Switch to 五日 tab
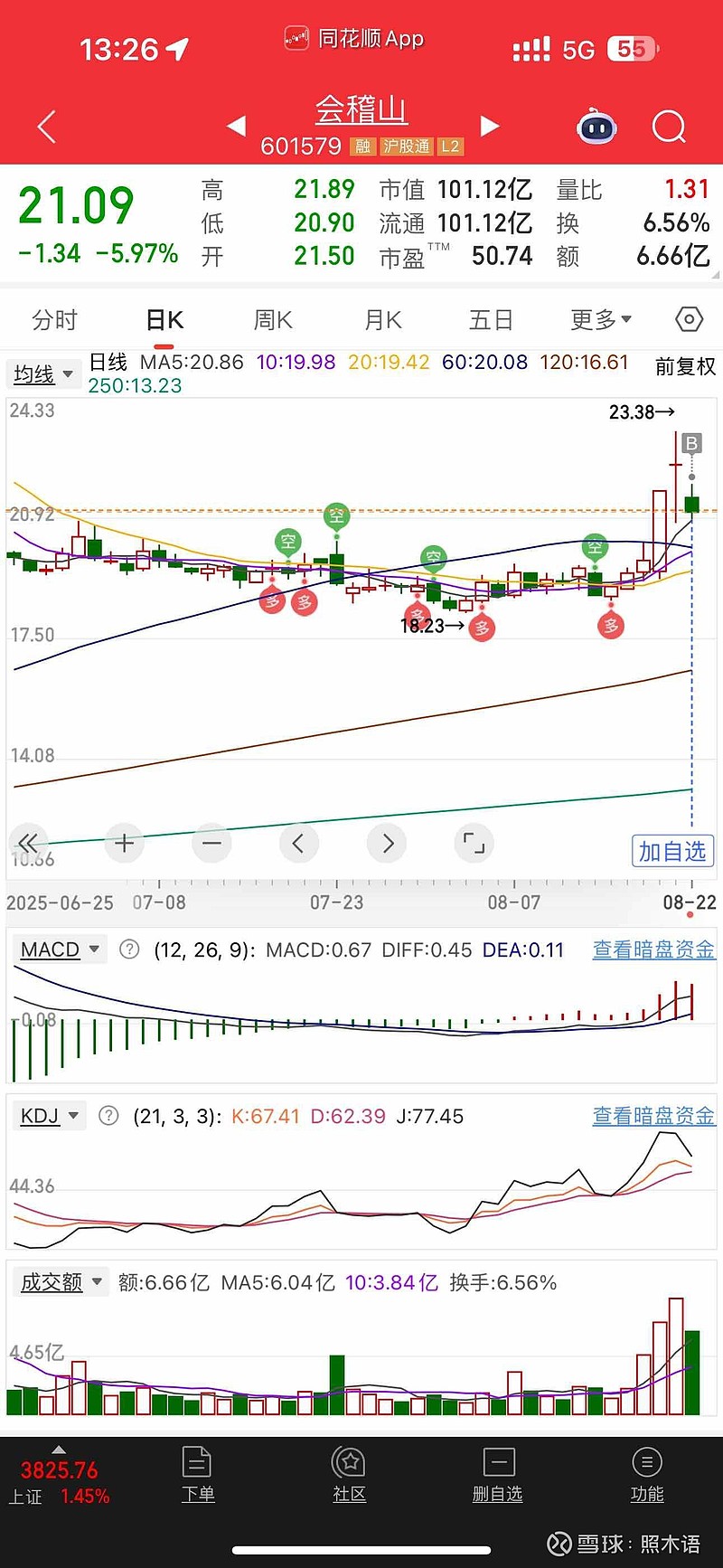The width and height of the screenshot is (723, 1568). (491, 319)
